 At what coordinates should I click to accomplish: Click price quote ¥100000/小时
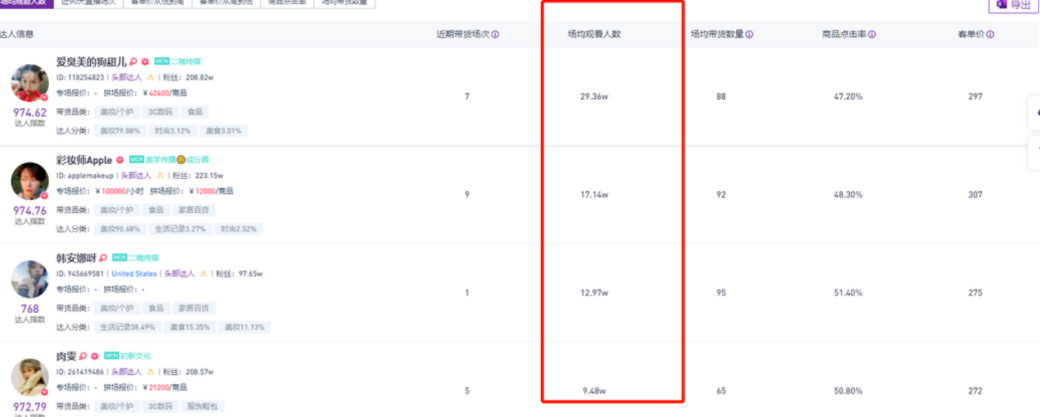click(x=120, y=191)
